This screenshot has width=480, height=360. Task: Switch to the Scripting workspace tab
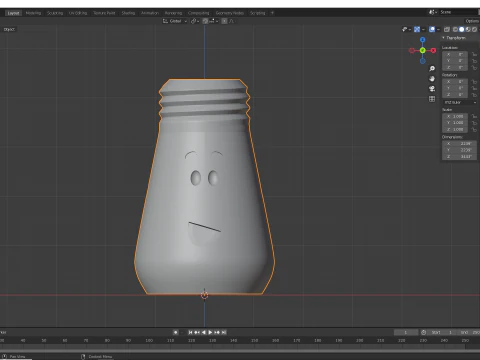(x=258, y=13)
